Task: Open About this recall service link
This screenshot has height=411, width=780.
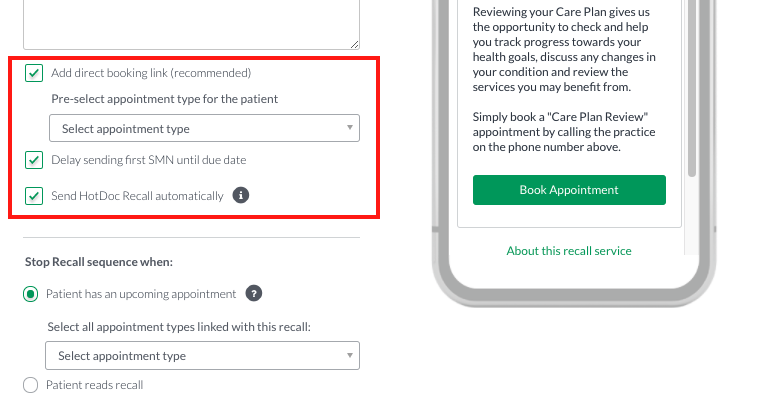Action: point(569,251)
